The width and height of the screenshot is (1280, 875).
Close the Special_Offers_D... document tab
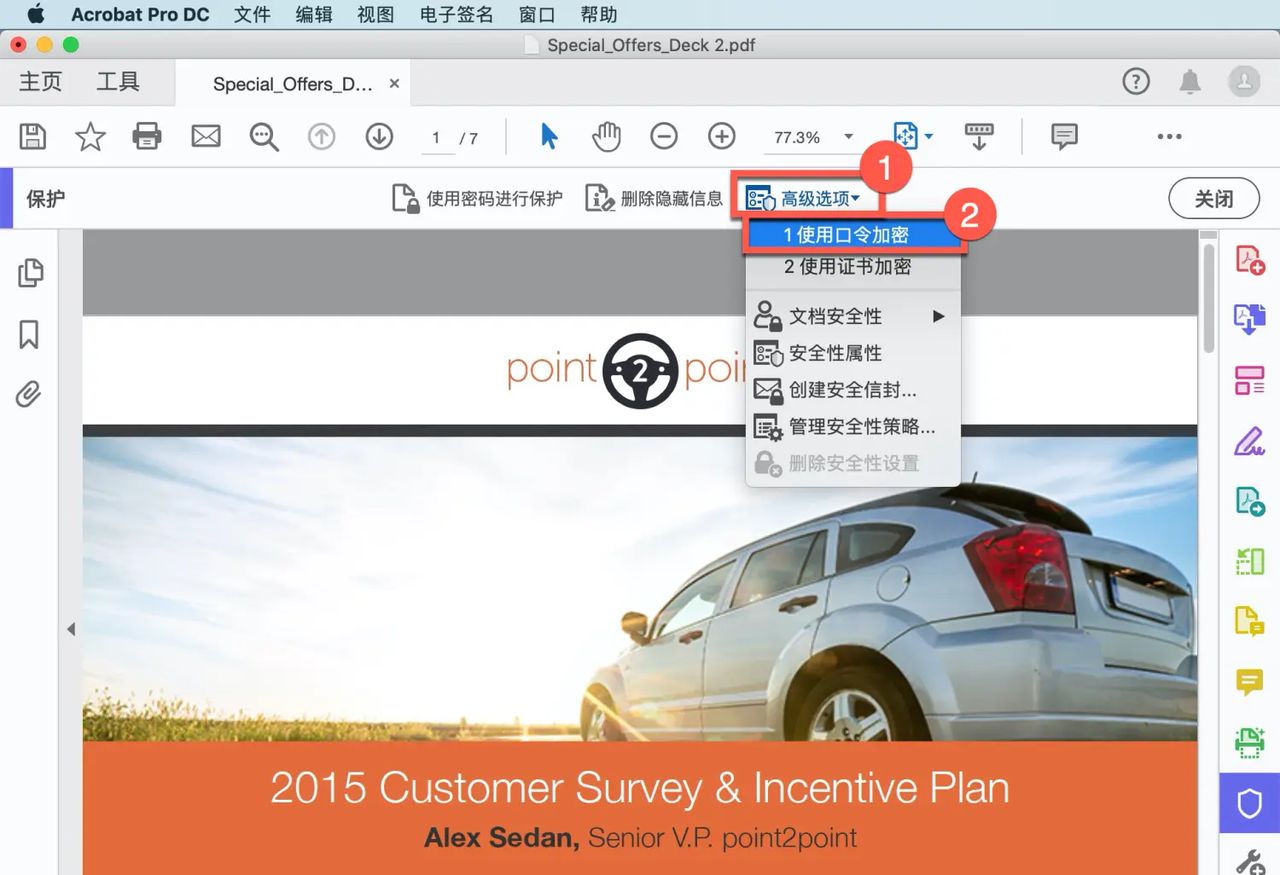(395, 83)
